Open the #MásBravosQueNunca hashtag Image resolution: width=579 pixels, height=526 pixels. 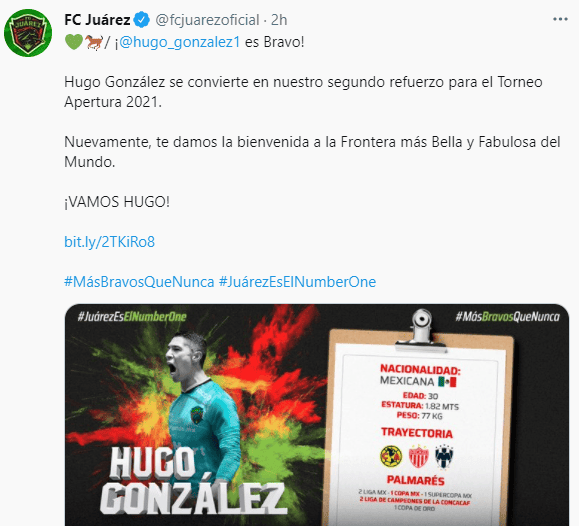tap(139, 282)
